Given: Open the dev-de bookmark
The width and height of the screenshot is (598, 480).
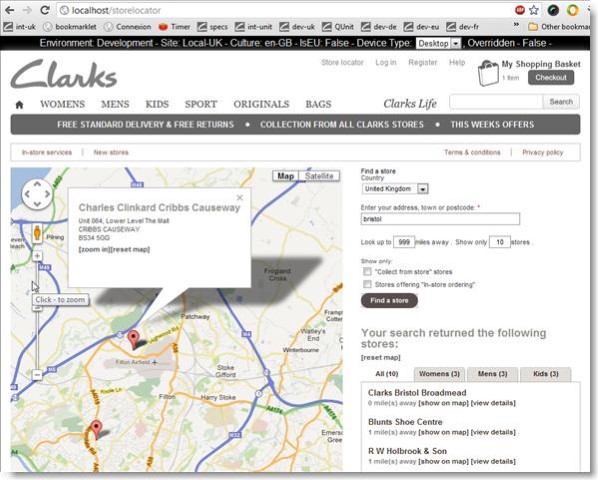Looking at the screenshot, I should pos(379,27).
